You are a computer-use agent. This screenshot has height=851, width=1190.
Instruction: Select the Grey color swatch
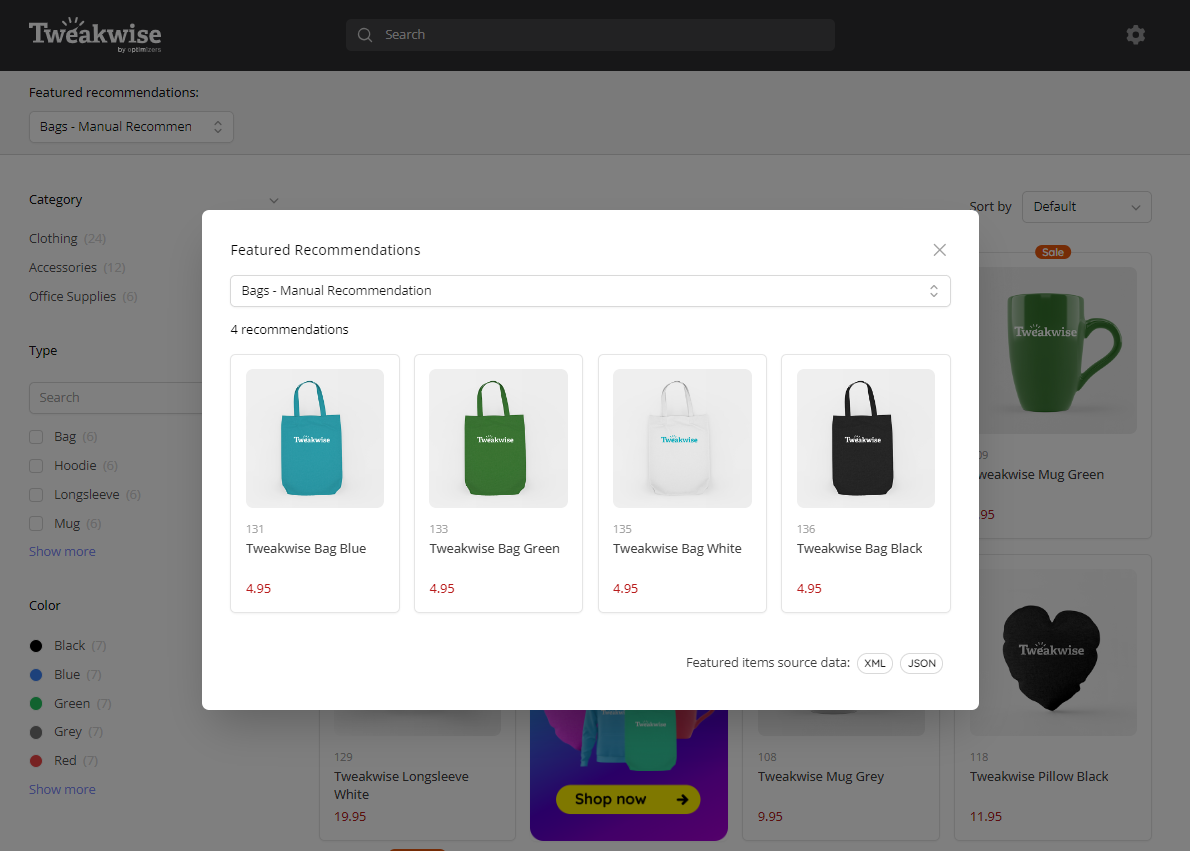pyautogui.click(x=36, y=732)
